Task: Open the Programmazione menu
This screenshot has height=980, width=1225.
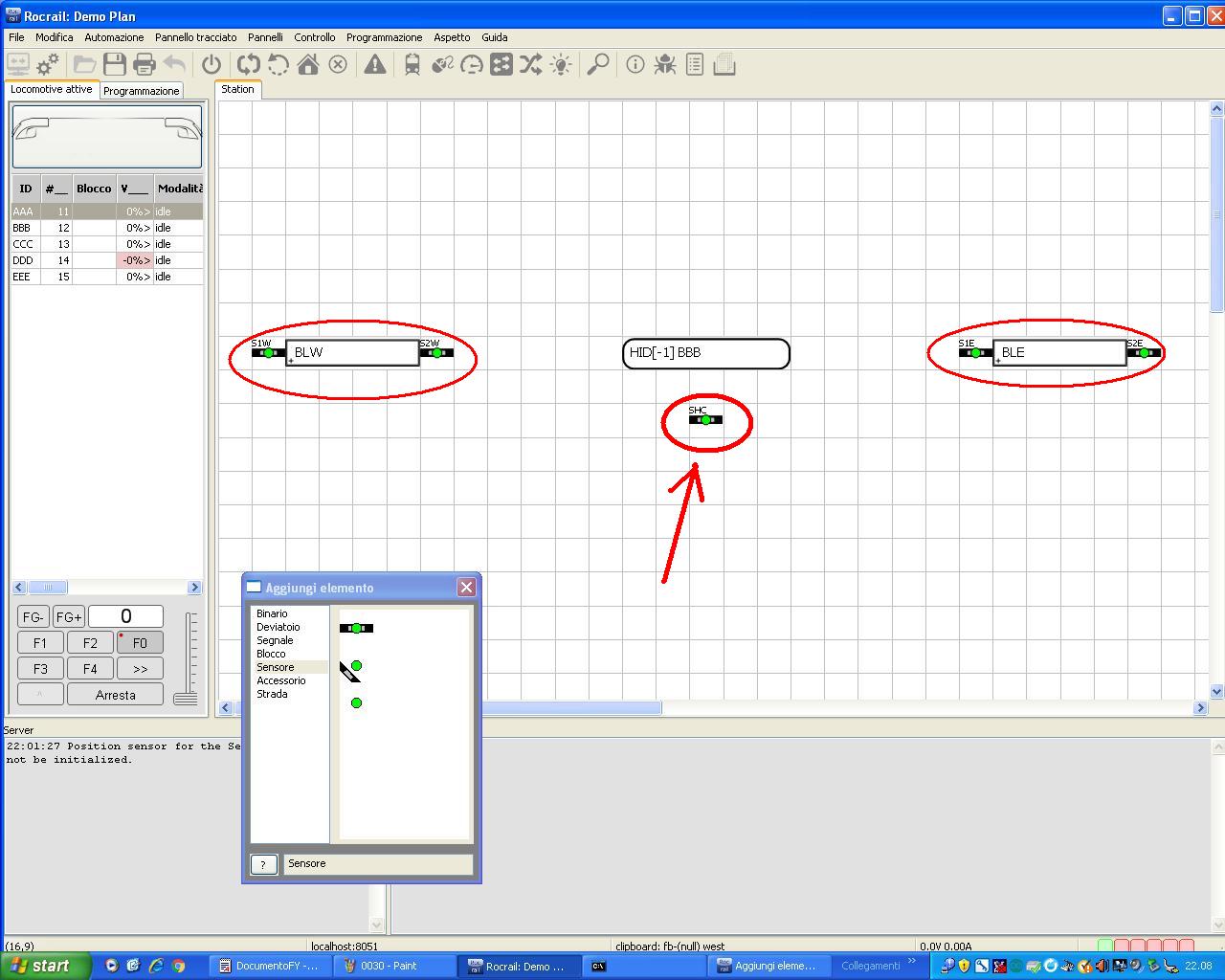Action: (384, 37)
